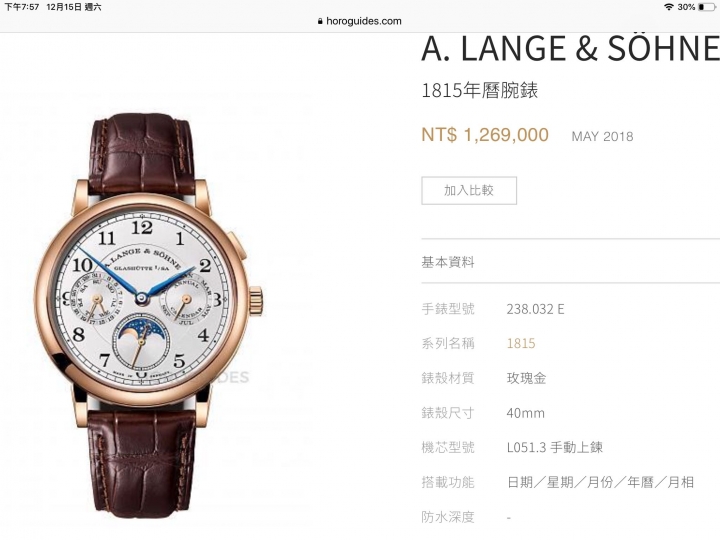Screen dimensions: 720x540
Task: Click the functions text 日期／星期／月份／年曆／月相
Action: (x=600, y=482)
